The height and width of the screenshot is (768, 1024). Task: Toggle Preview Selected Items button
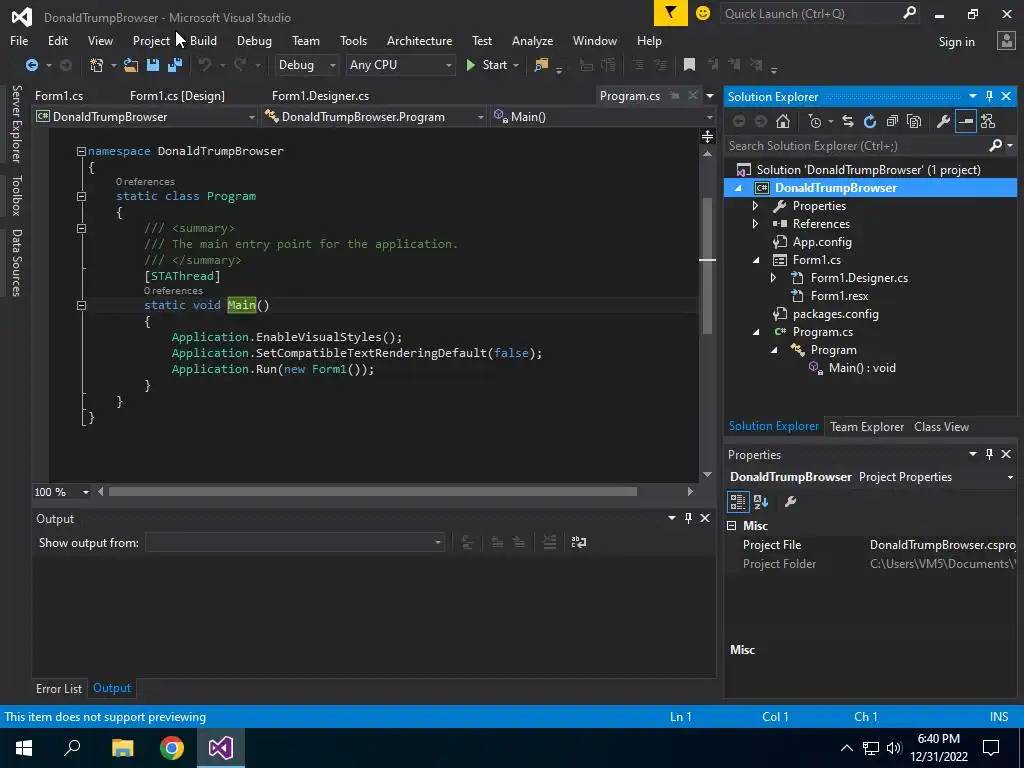point(965,121)
